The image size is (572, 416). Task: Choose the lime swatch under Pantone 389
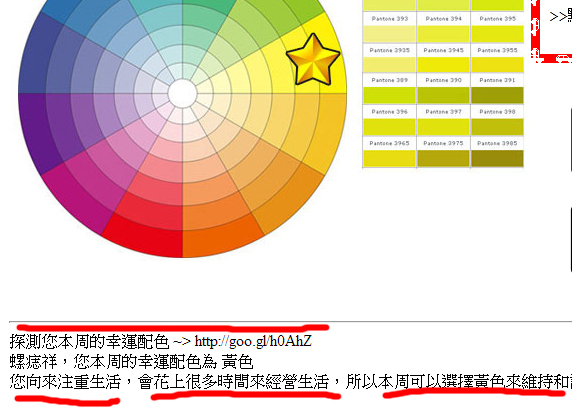[x=390, y=95]
